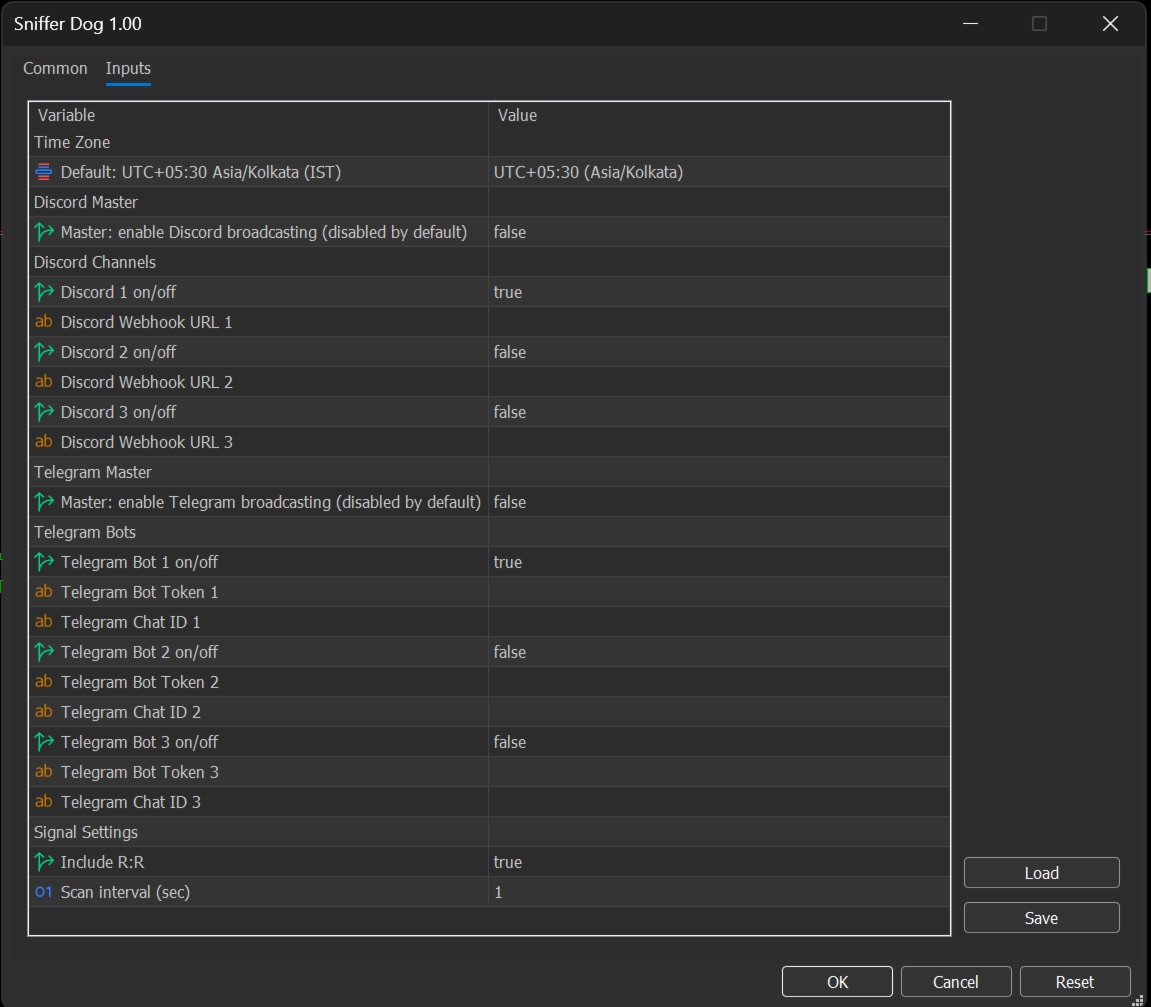This screenshot has height=1007, width=1151.
Task: Click the string icon beside Discord Webhook URL 2
Action: click(x=44, y=382)
